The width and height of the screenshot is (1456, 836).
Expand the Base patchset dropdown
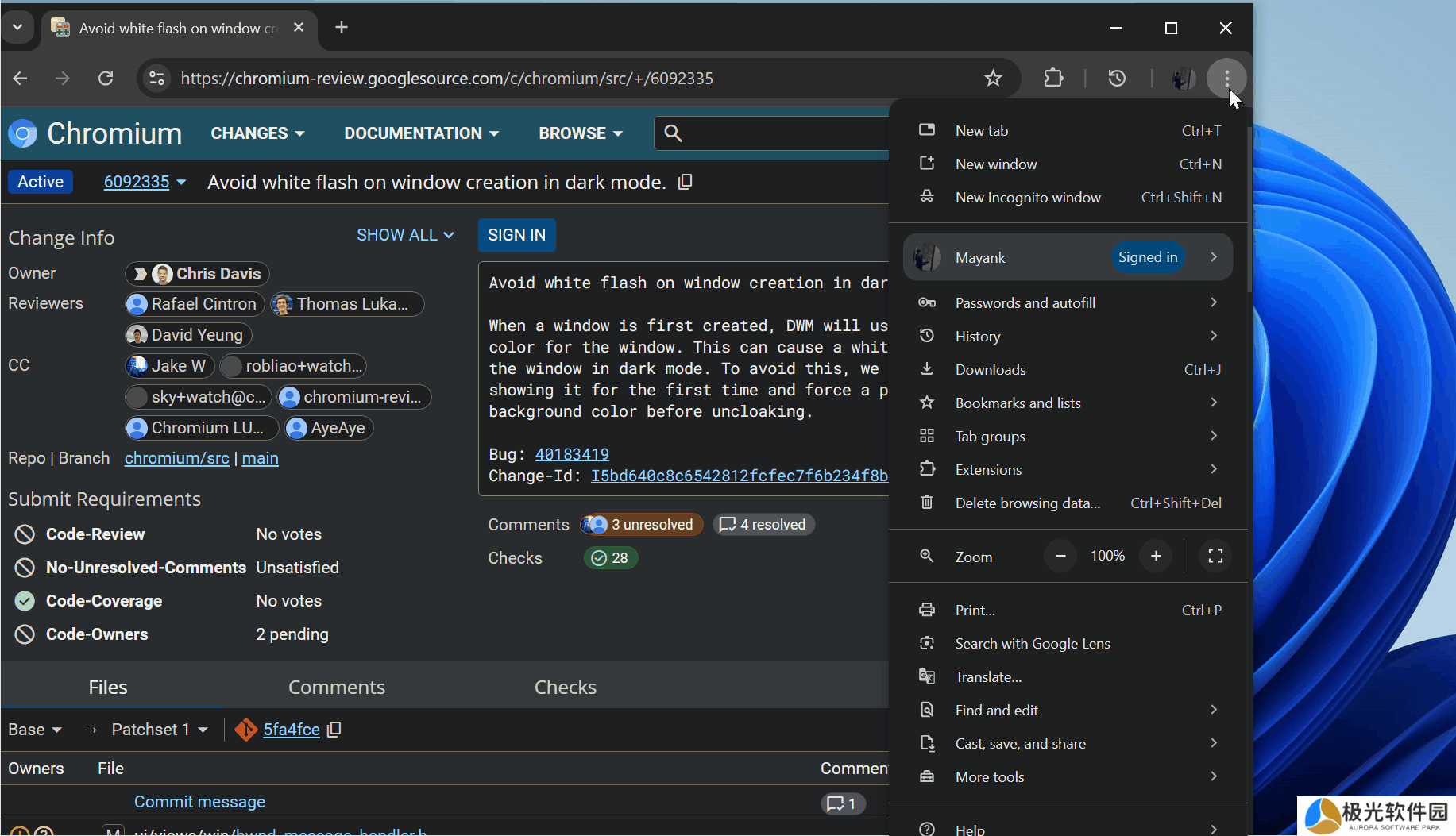point(35,730)
